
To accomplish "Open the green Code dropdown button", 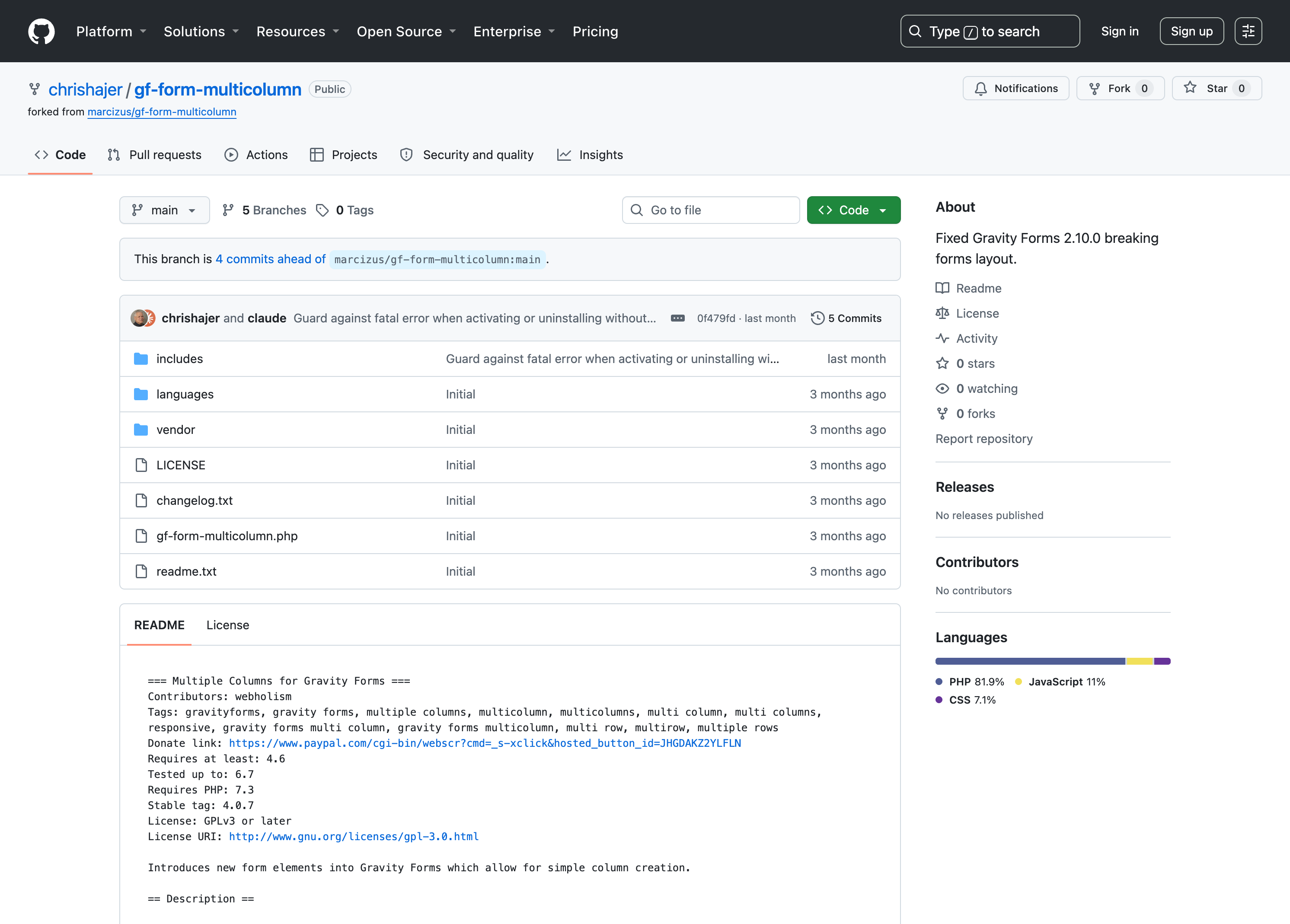I will (853, 210).
